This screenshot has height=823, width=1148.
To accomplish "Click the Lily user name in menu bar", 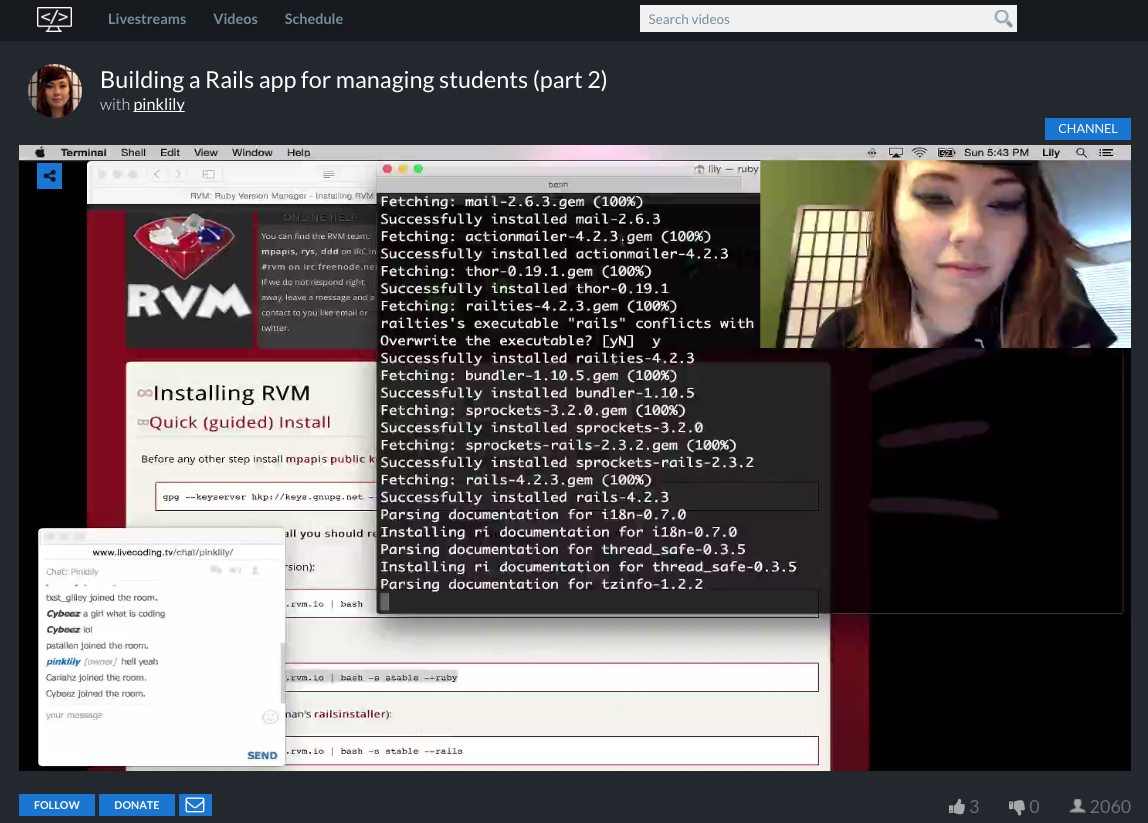I will tap(1051, 152).
